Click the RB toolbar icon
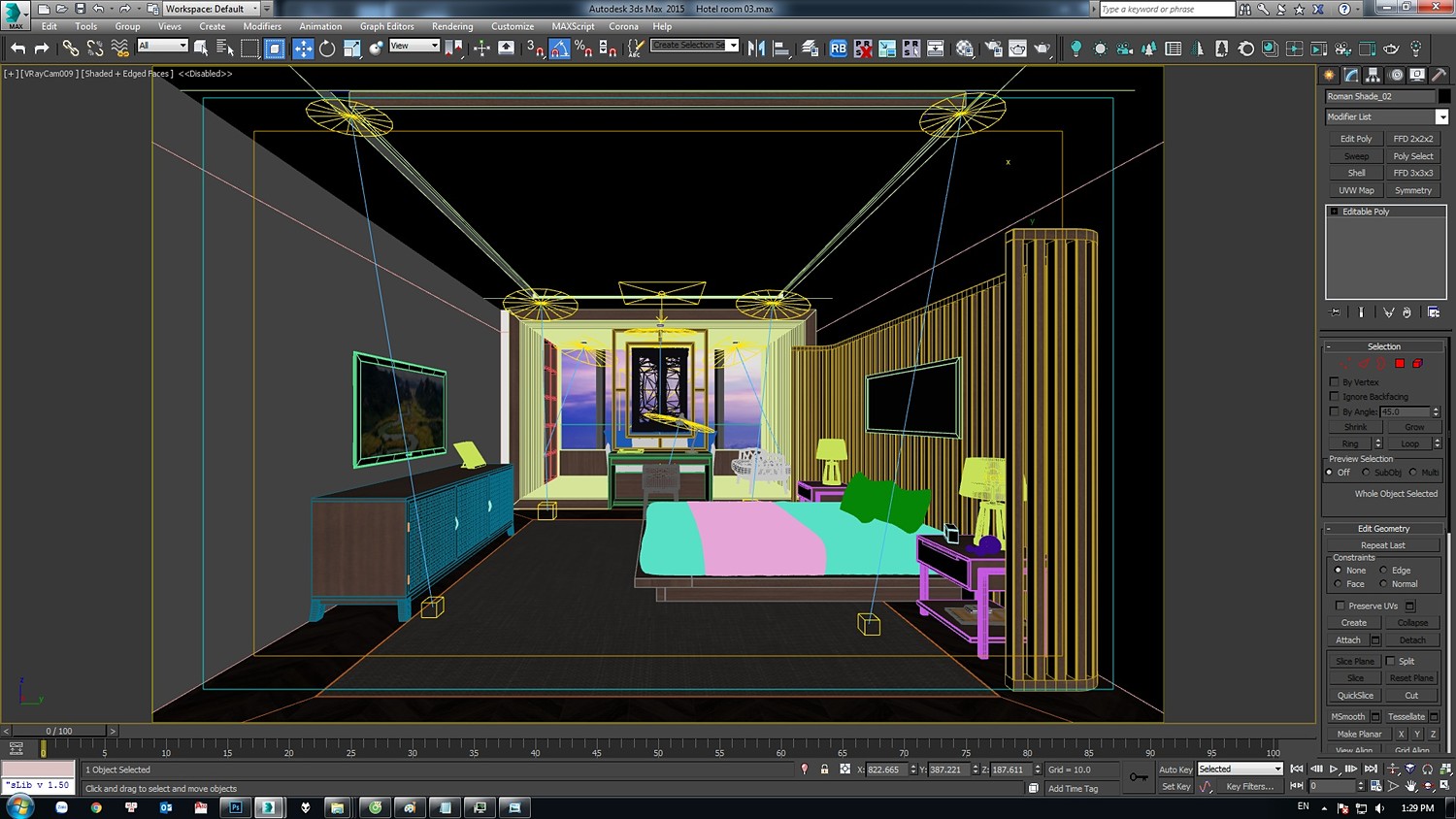 pos(839,48)
